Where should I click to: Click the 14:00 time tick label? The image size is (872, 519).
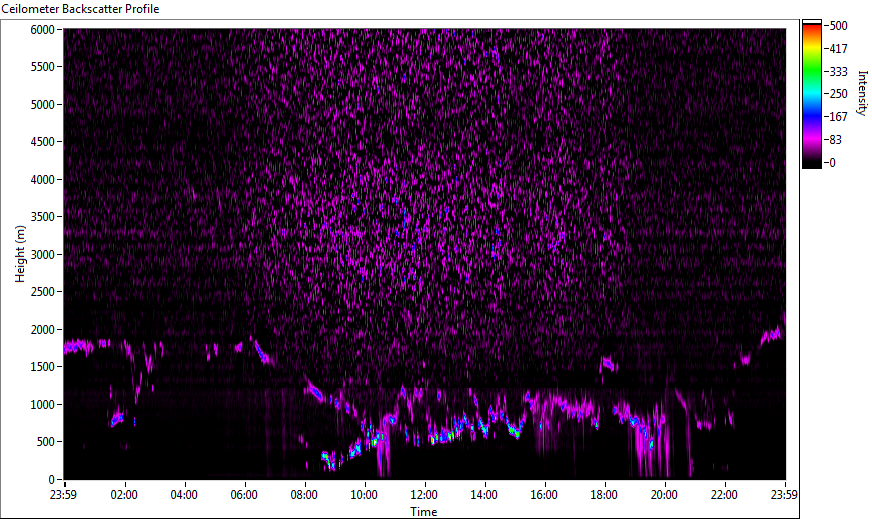pos(484,495)
